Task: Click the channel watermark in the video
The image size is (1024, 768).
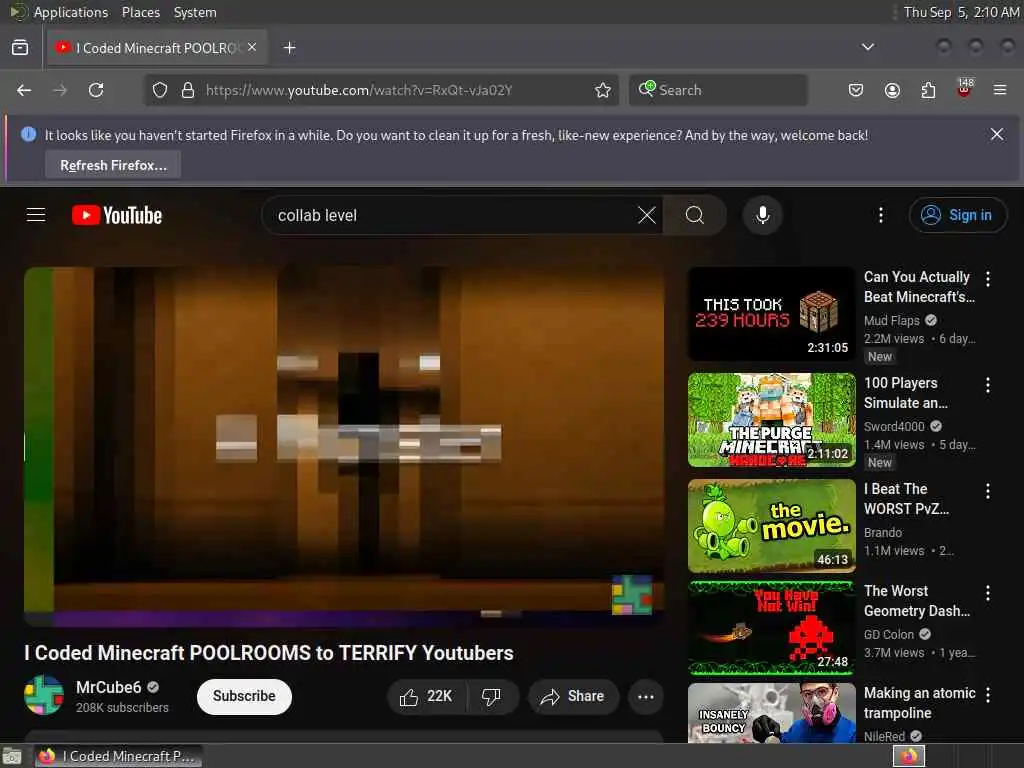Action: point(632,594)
